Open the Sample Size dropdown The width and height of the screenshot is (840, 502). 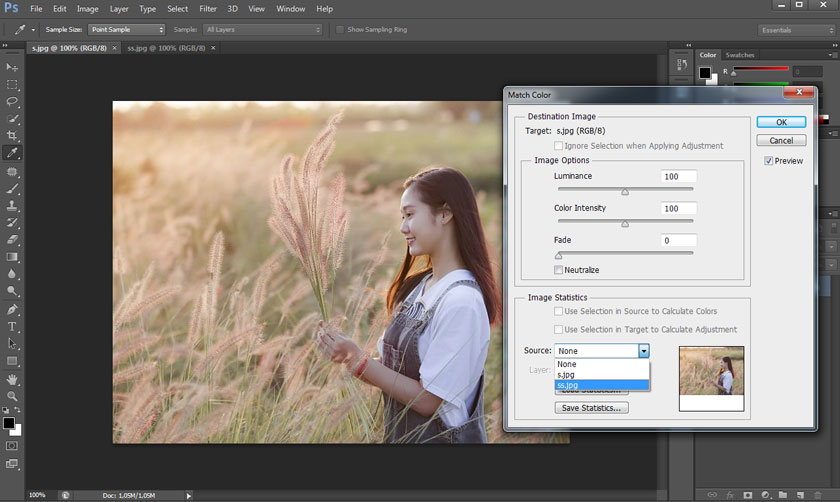126,30
